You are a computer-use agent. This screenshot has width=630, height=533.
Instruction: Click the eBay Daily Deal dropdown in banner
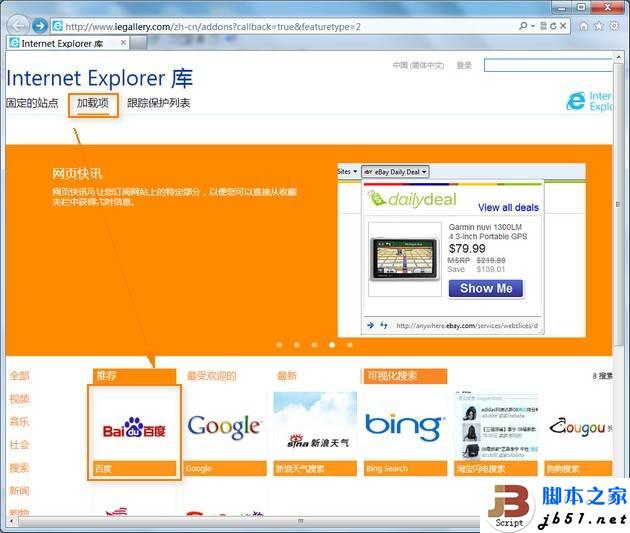(395, 172)
